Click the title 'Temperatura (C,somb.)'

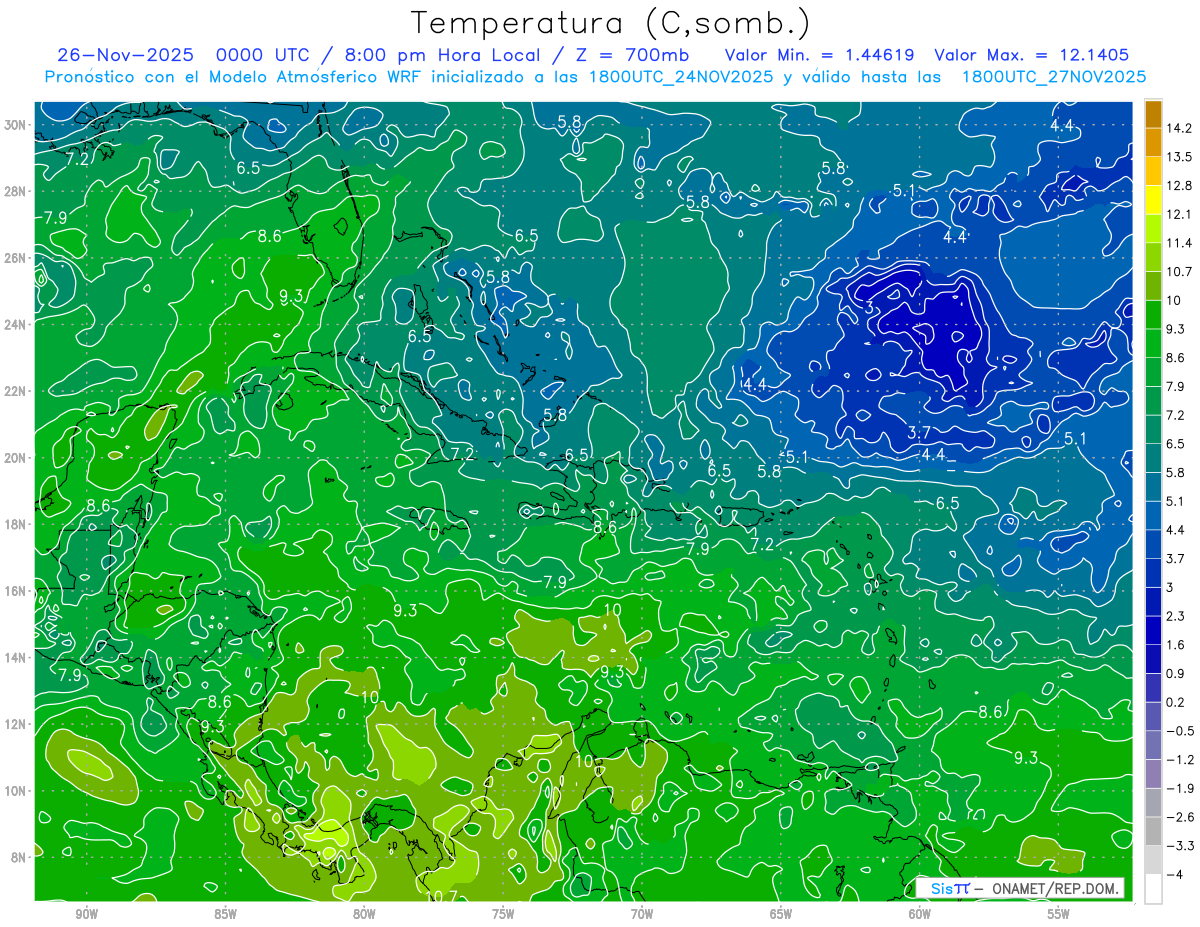[611, 23]
